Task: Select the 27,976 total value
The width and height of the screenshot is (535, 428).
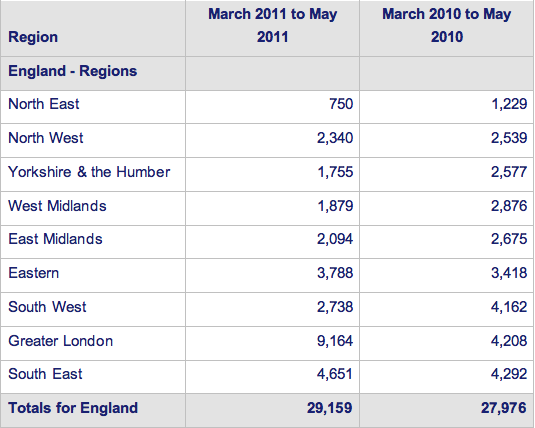Action: coord(504,408)
